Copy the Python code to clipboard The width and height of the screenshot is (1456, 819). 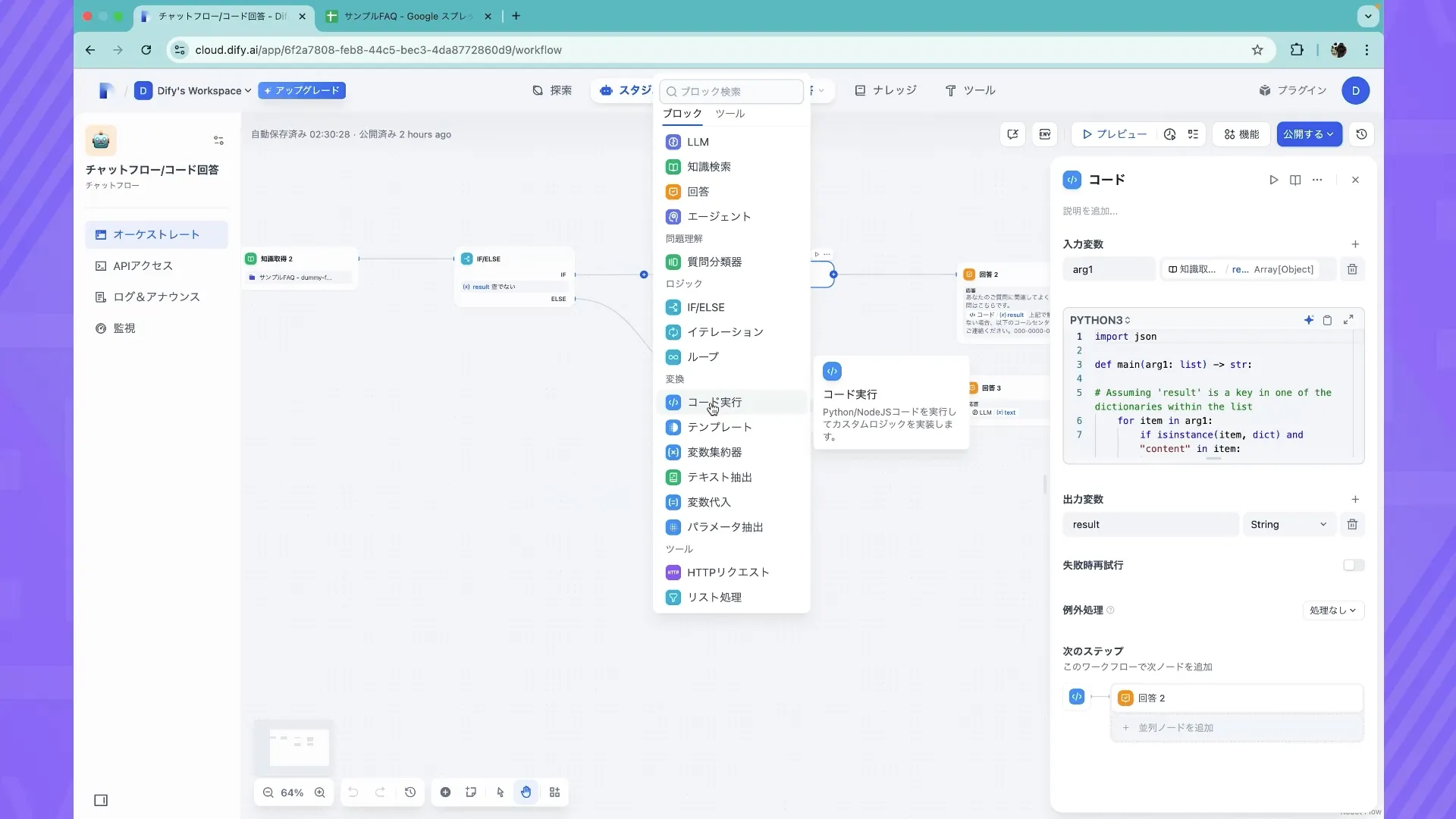coord(1327,319)
